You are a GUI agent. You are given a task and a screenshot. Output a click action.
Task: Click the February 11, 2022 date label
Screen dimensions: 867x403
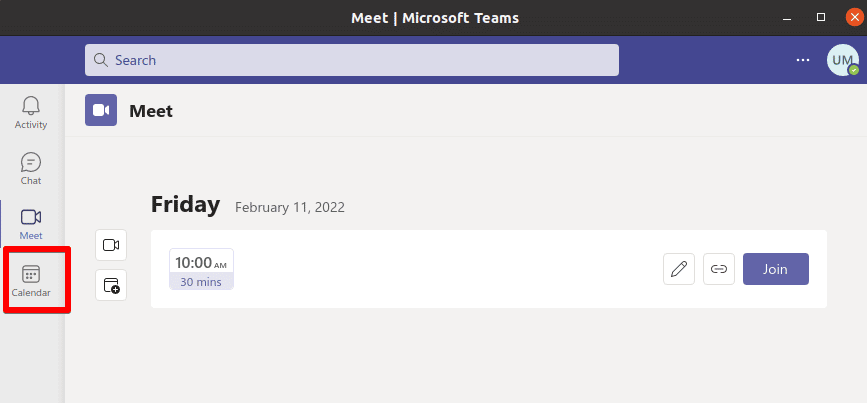290,207
